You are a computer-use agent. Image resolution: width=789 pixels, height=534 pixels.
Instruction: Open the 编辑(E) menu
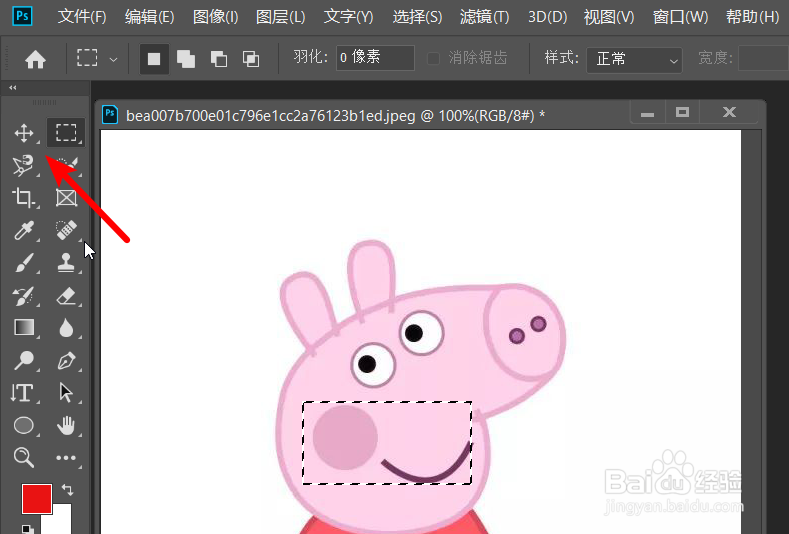point(149,17)
